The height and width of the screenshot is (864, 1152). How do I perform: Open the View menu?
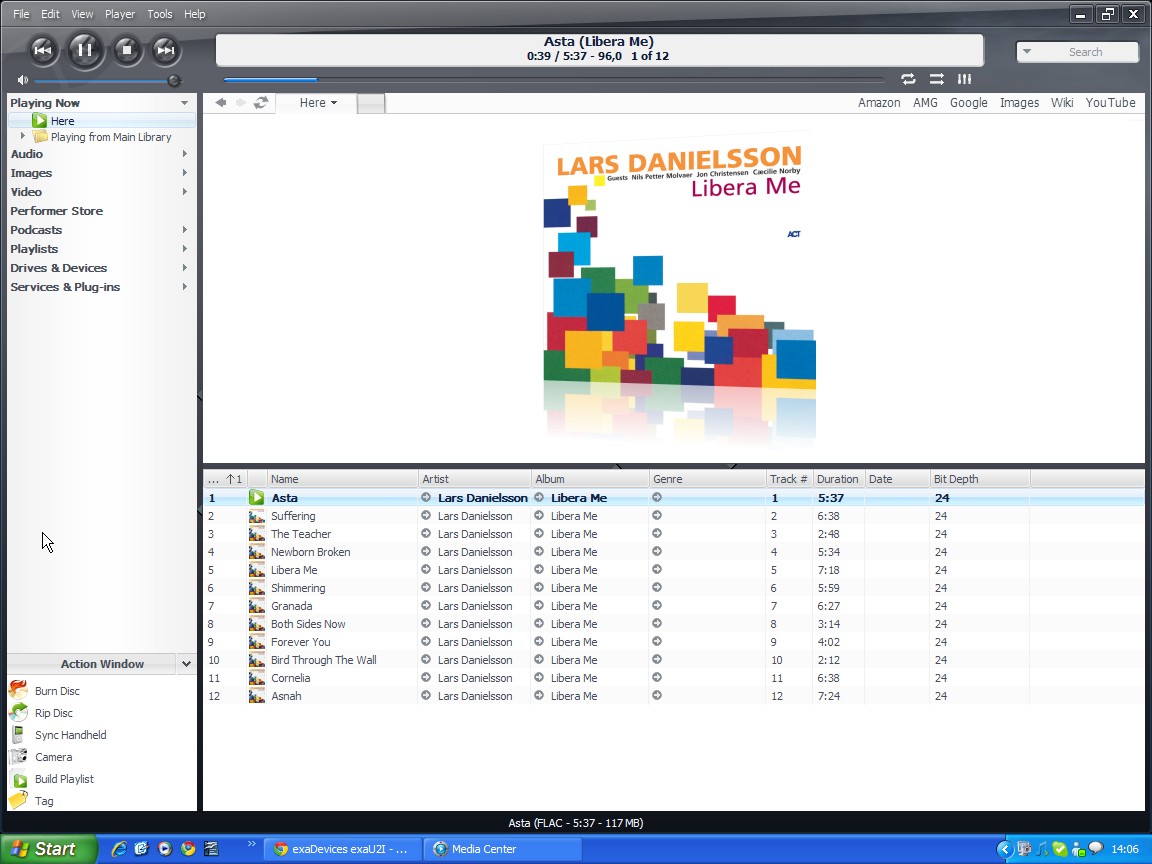point(82,14)
